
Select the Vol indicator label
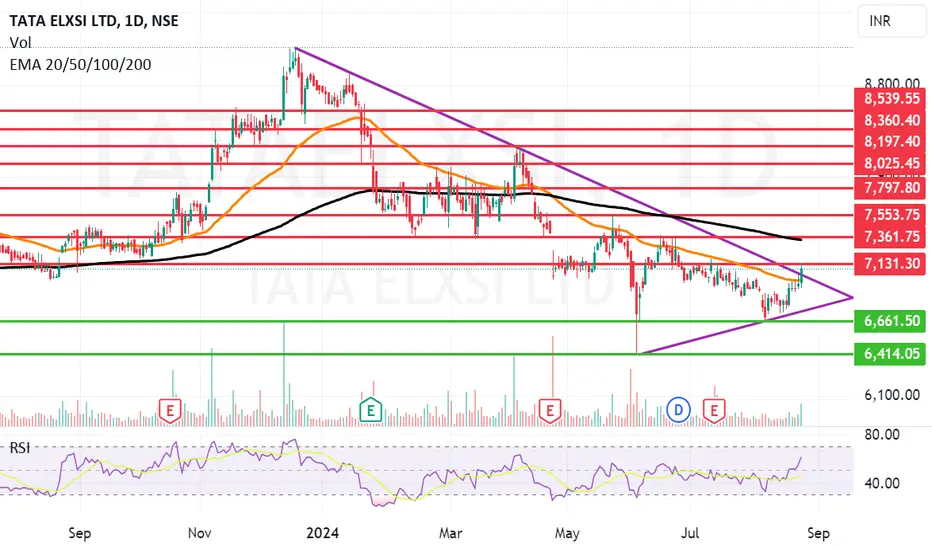(x=20, y=43)
